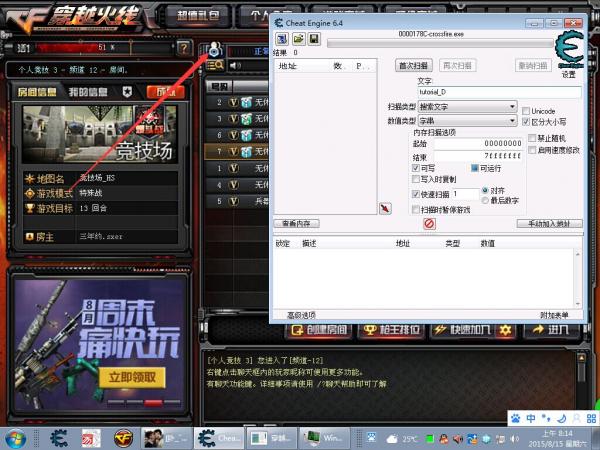Click the 查看内存 memory view button
The width and height of the screenshot is (600, 450).
(297, 223)
